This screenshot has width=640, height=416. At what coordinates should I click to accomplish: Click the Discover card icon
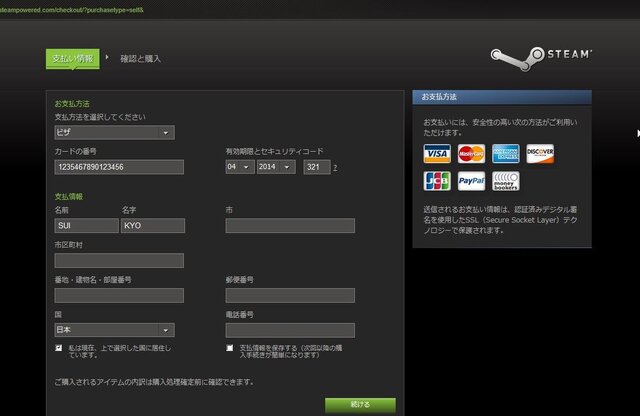click(540, 153)
